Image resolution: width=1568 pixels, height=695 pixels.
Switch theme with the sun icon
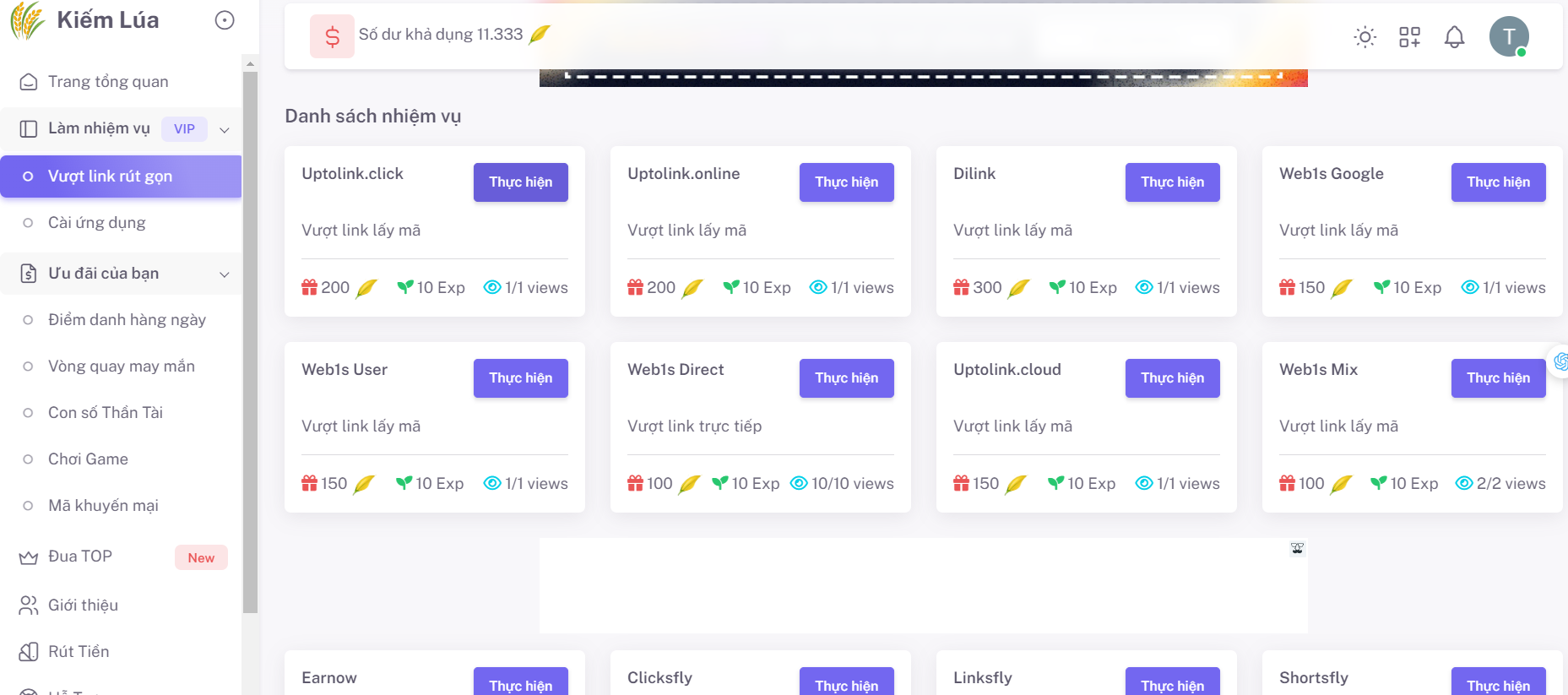tap(1365, 36)
